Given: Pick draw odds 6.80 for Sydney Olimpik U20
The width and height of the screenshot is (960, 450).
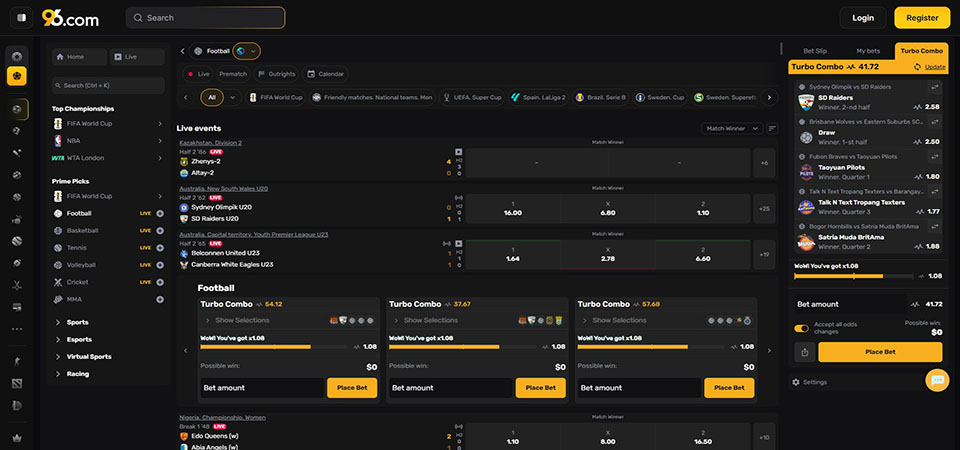Looking at the screenshot, I should [x=608, y=209].
